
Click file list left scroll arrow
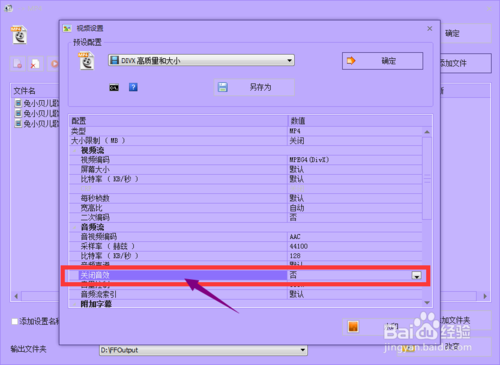tap(16, 296)
